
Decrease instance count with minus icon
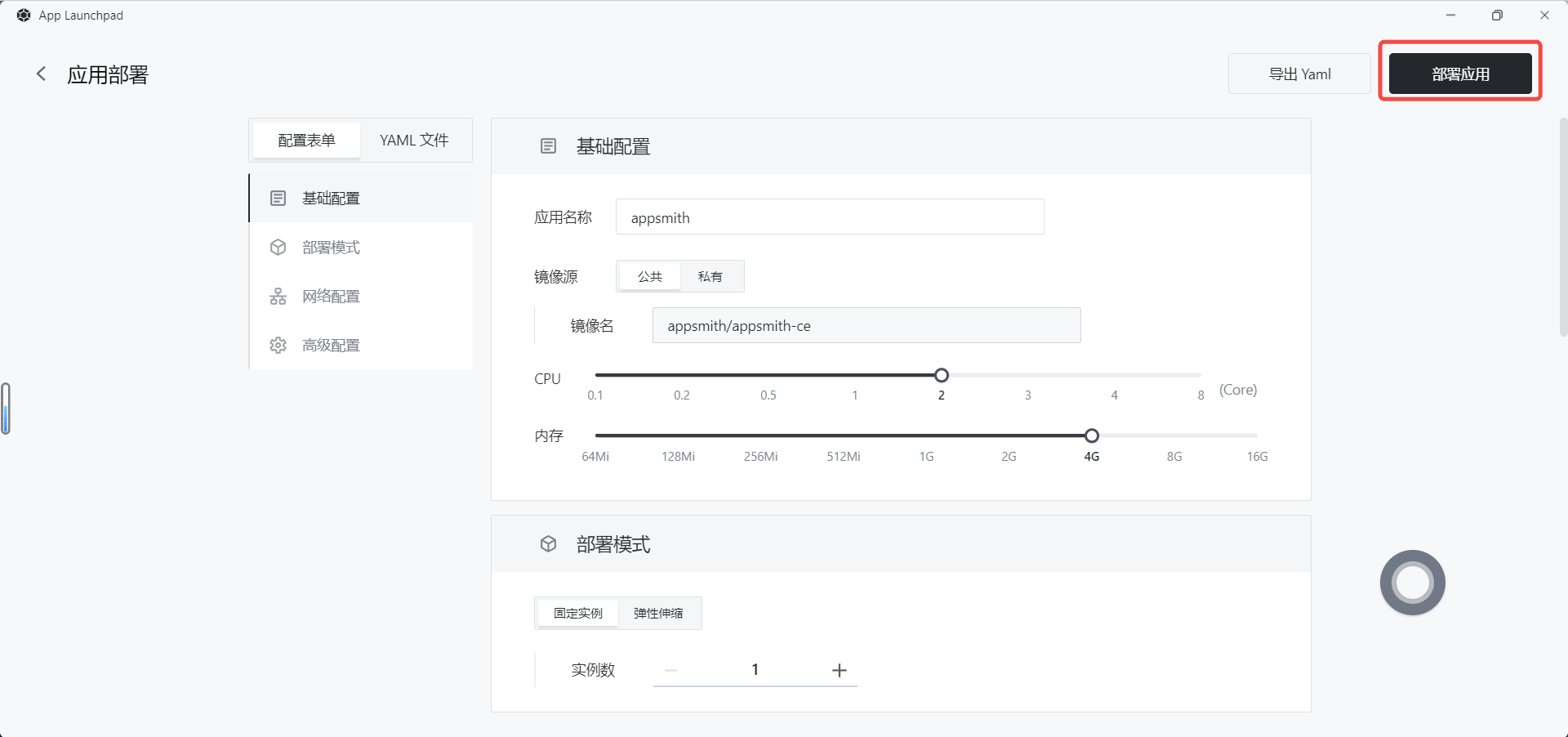(x=671, y=671)
